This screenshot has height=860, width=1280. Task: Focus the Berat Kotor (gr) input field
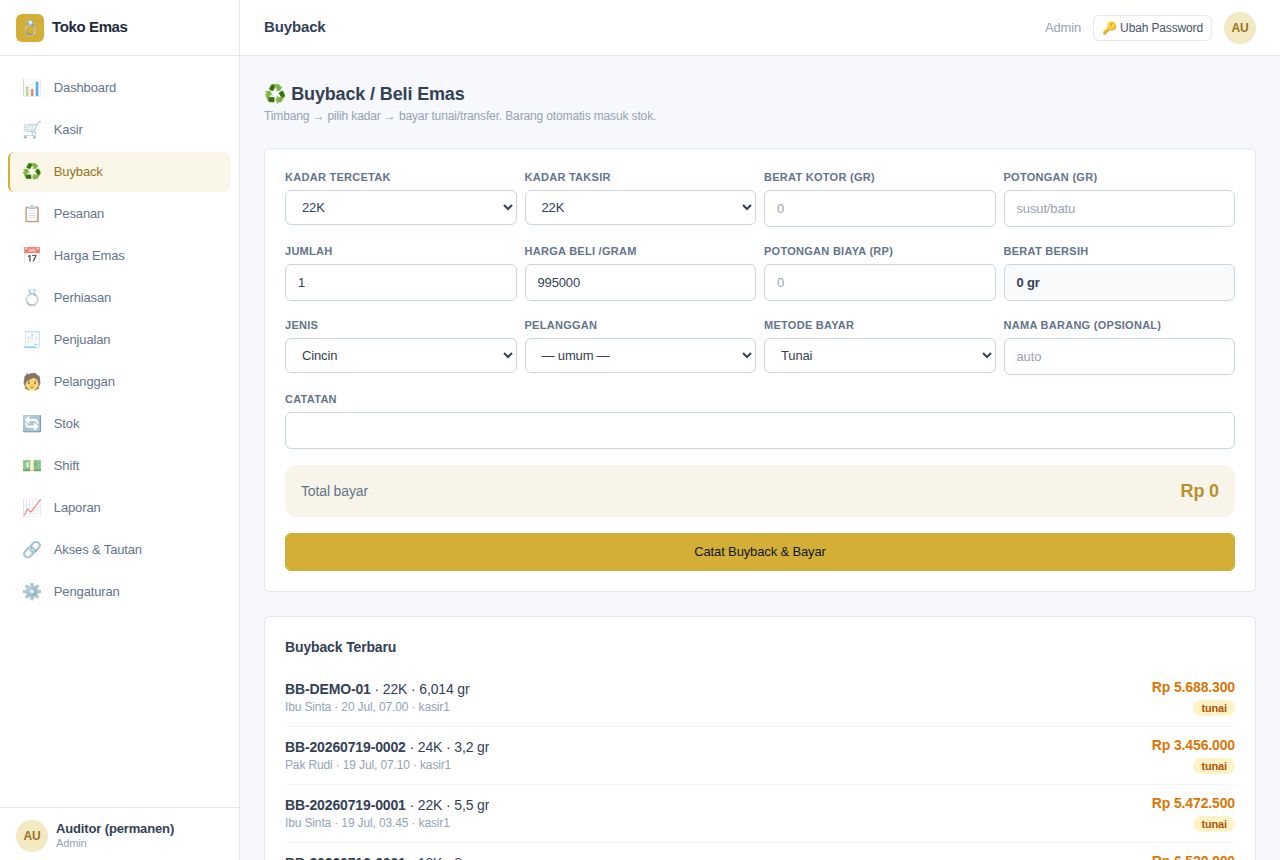(x=880, y=208)
